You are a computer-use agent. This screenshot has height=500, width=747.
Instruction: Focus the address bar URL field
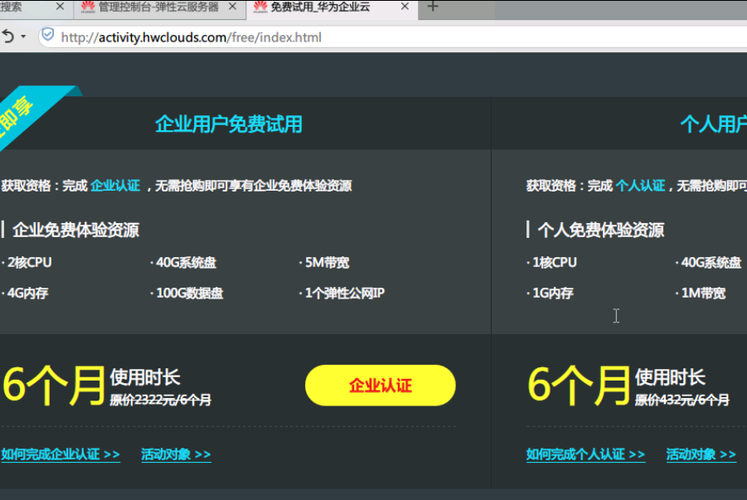pos(391,37)
